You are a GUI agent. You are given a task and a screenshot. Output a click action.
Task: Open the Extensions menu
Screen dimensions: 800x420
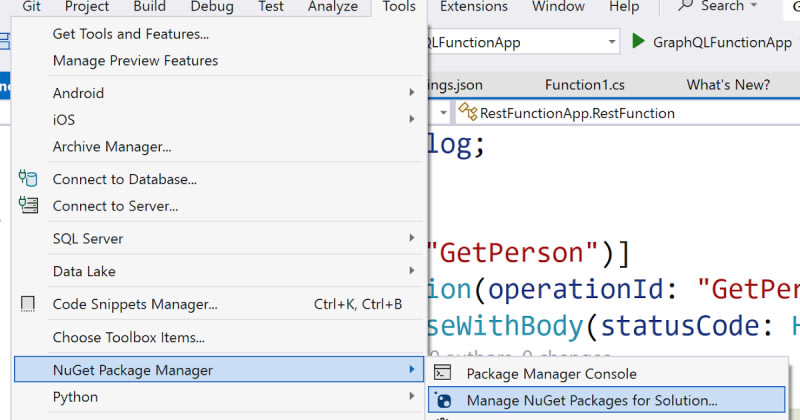coord(473,7)
